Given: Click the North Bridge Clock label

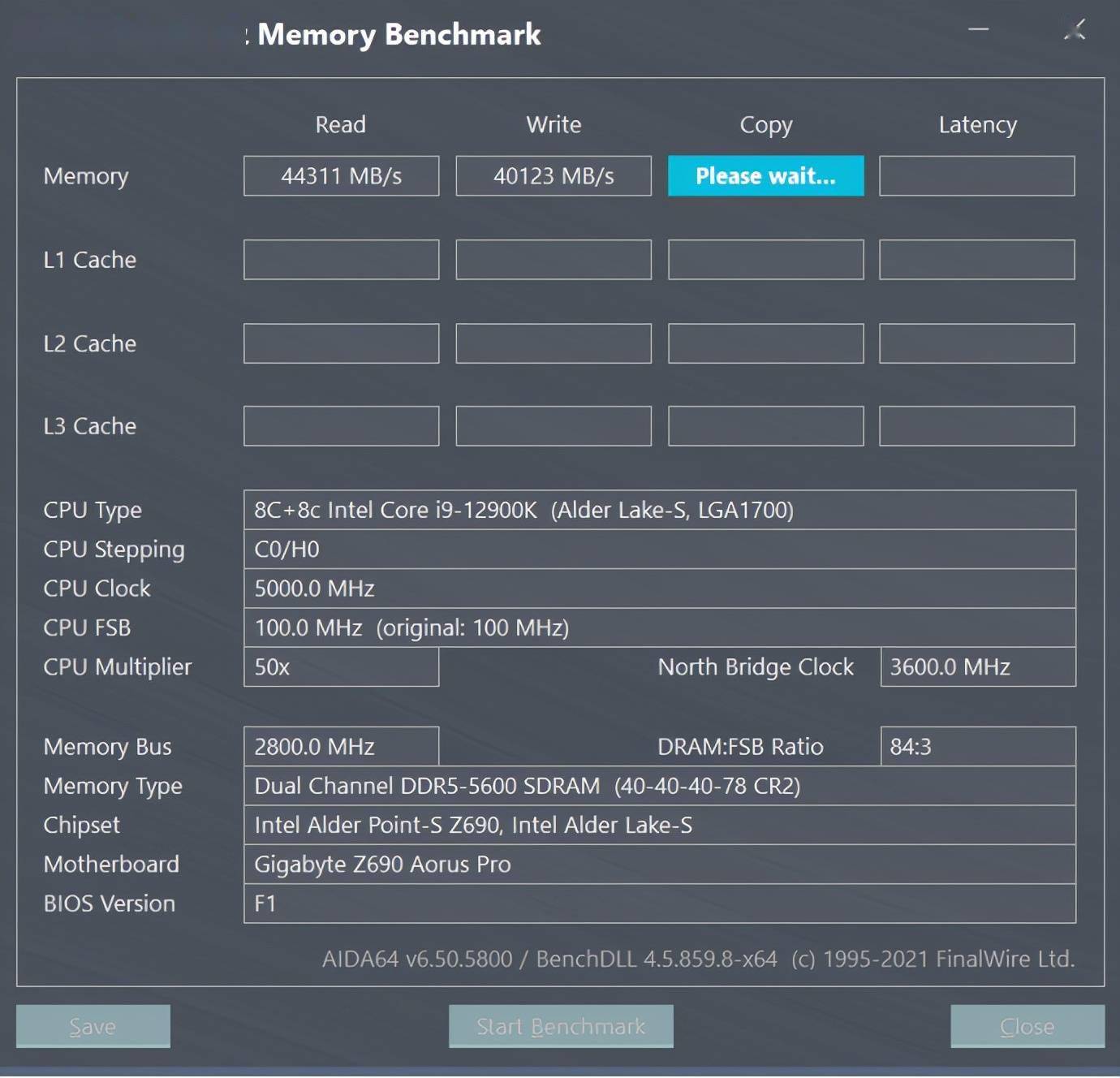Looking at the screenshot, I should [x=756, y=667].
